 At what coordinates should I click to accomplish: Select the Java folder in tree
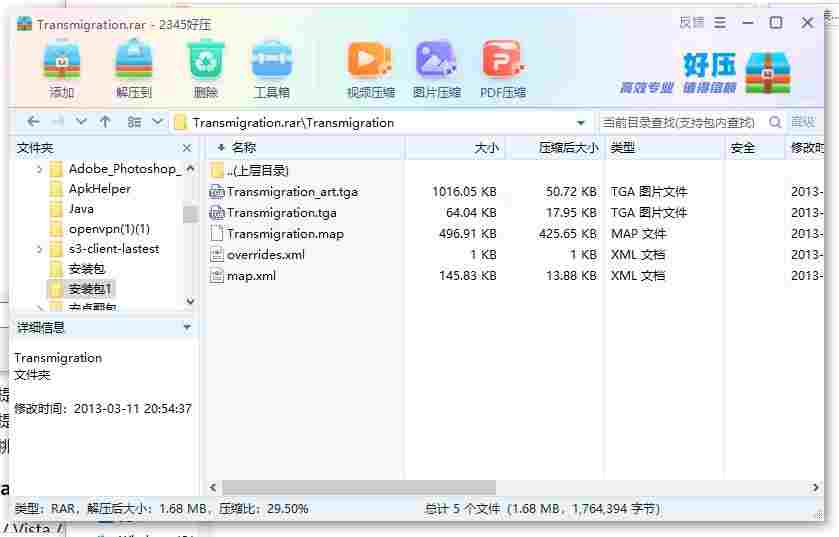pyautogui.click(x=81, y=209)
